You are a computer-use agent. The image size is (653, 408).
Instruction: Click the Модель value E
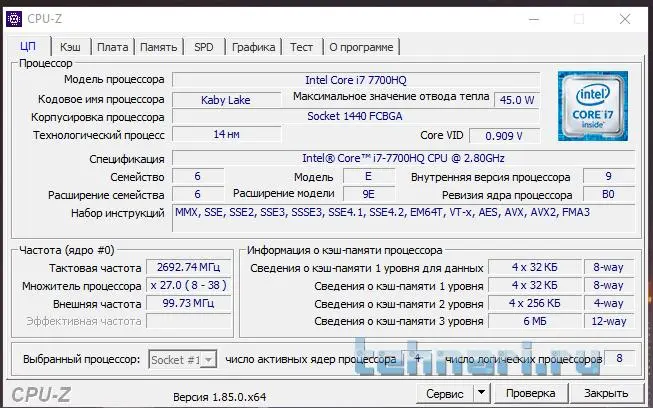click(x=369, y=176)
